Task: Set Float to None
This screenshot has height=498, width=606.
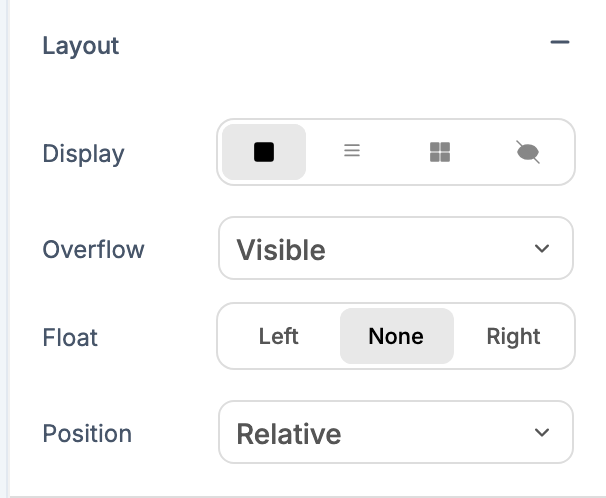Action: coord(396,336)
